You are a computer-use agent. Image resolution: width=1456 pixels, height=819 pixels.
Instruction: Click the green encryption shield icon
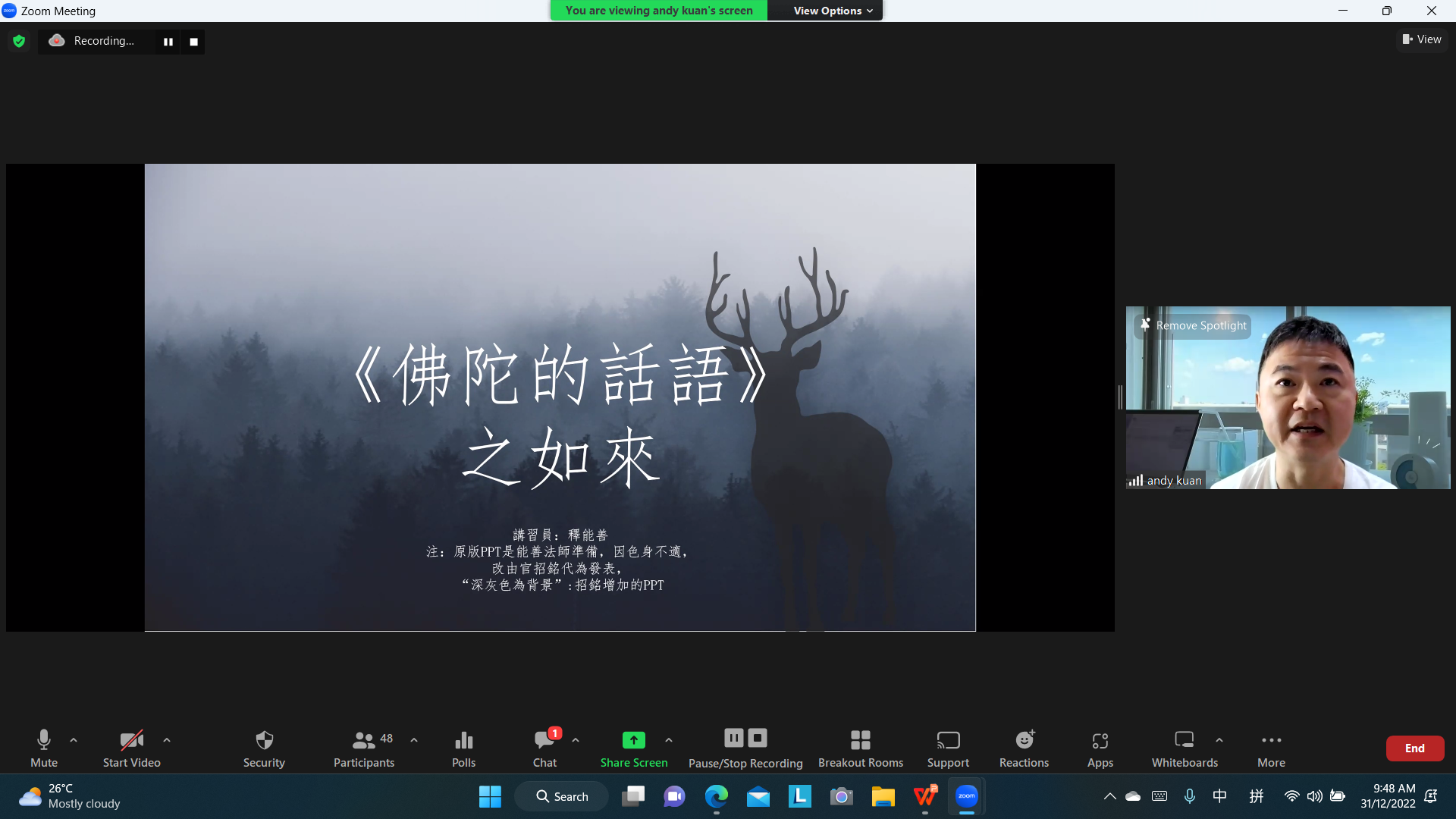19,41
